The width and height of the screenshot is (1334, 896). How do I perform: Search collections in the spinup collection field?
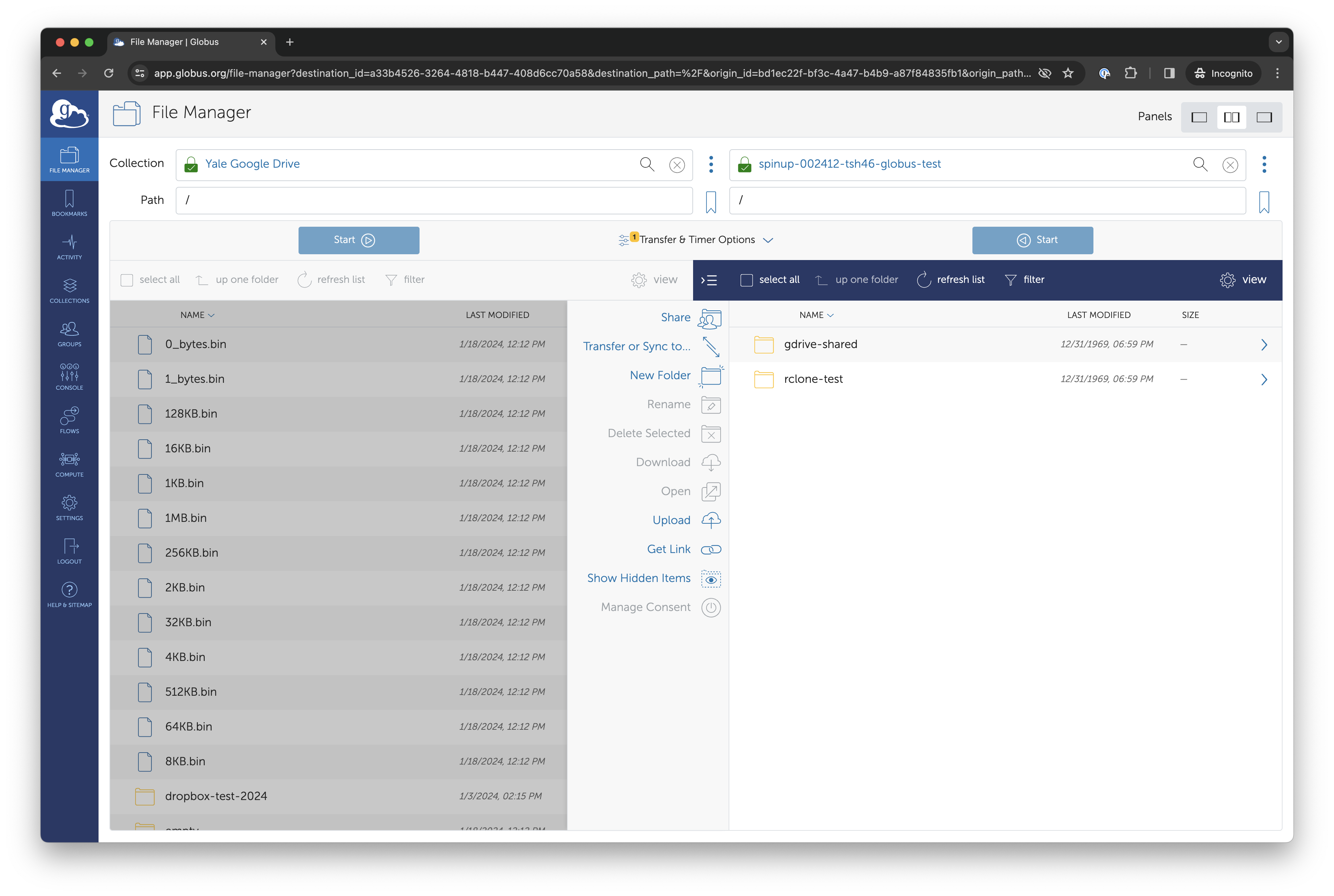(1200, 164)
